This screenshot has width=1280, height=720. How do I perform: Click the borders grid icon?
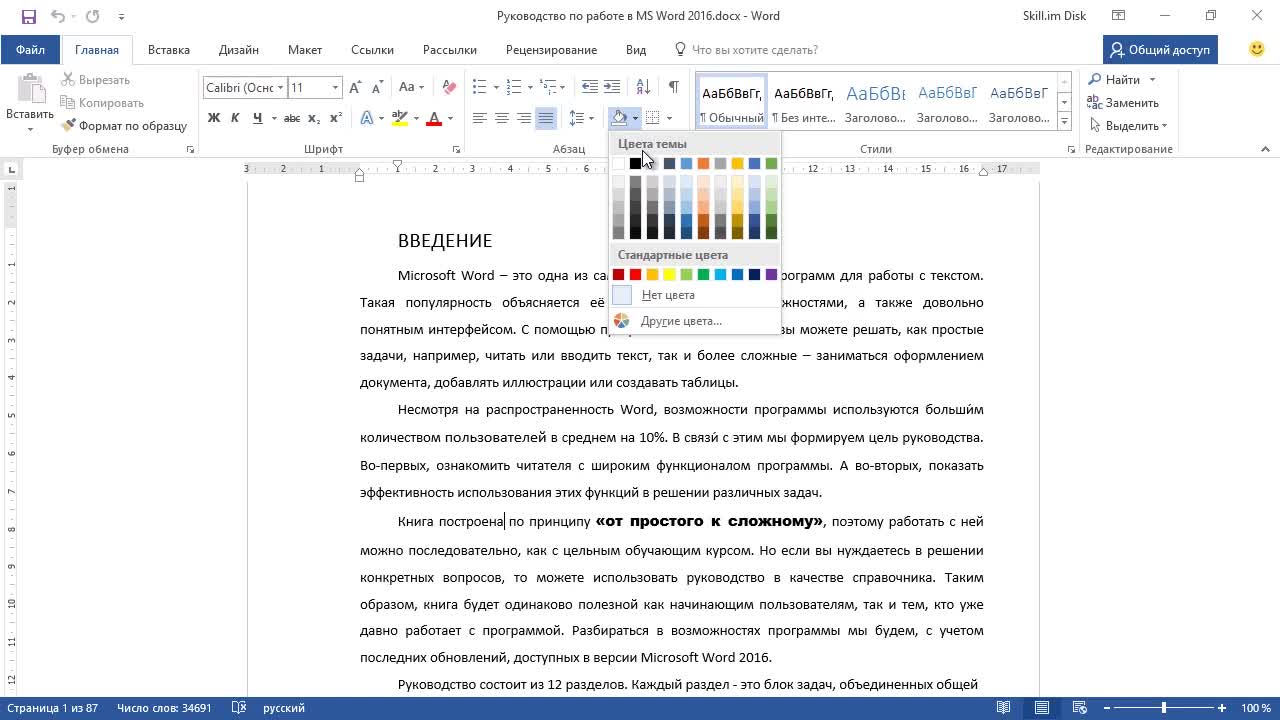click(653, 118)
